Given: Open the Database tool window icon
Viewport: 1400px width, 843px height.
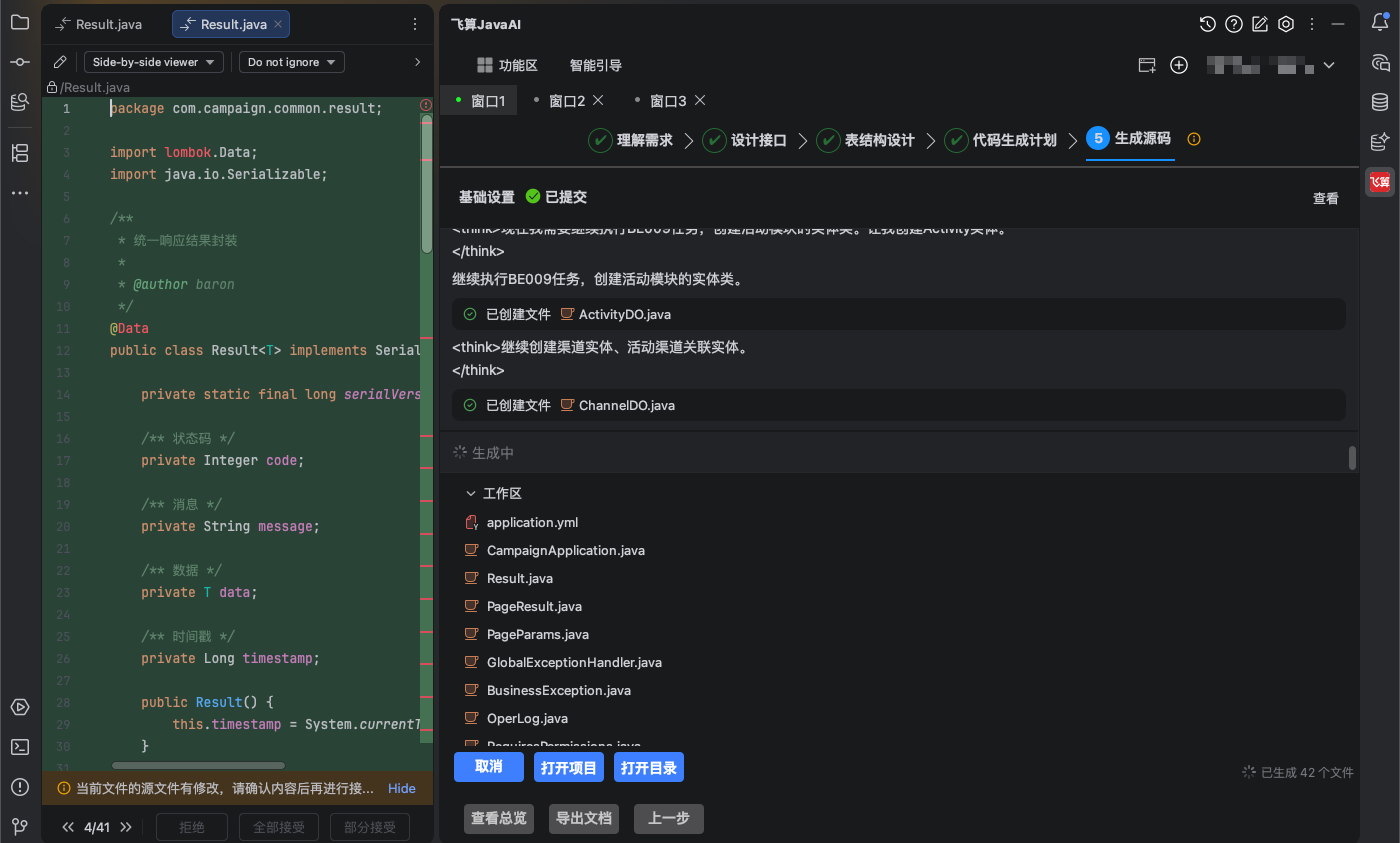Looking at the screenshot, I should click(1380, 102).
